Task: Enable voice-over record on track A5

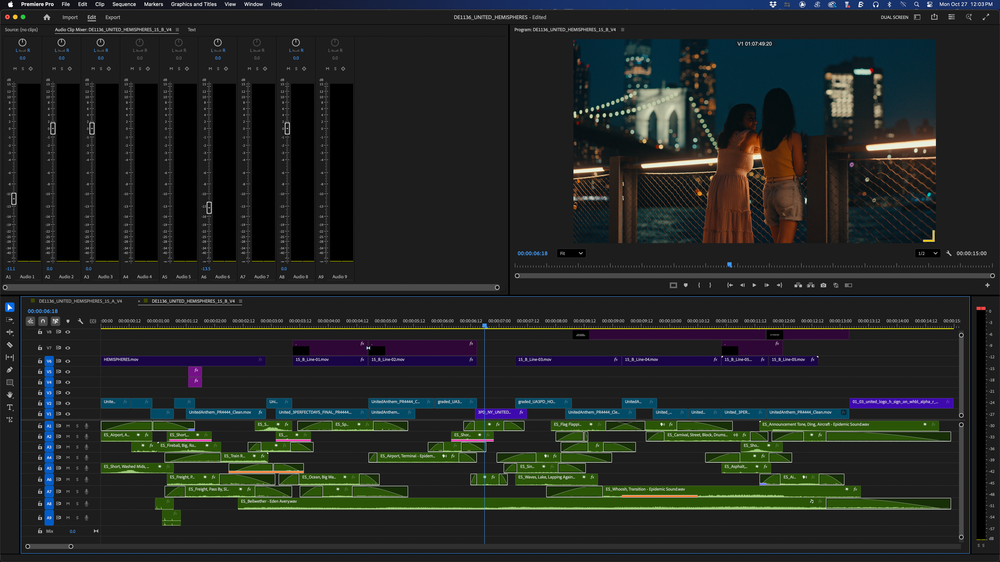Action: (87, 468)
